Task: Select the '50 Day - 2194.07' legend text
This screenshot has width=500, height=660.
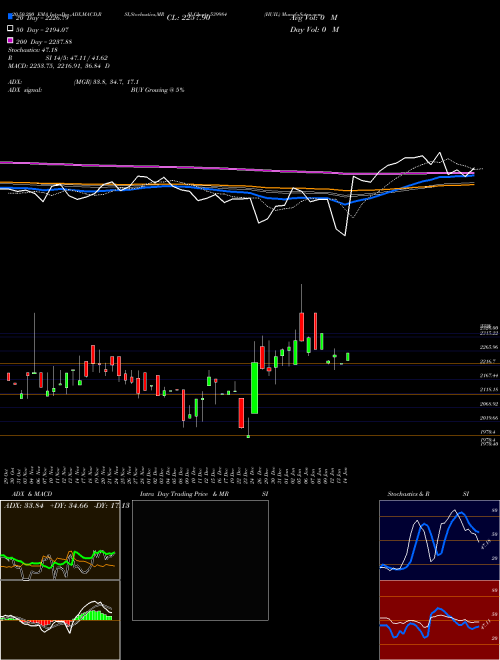Action: point(42,30)
